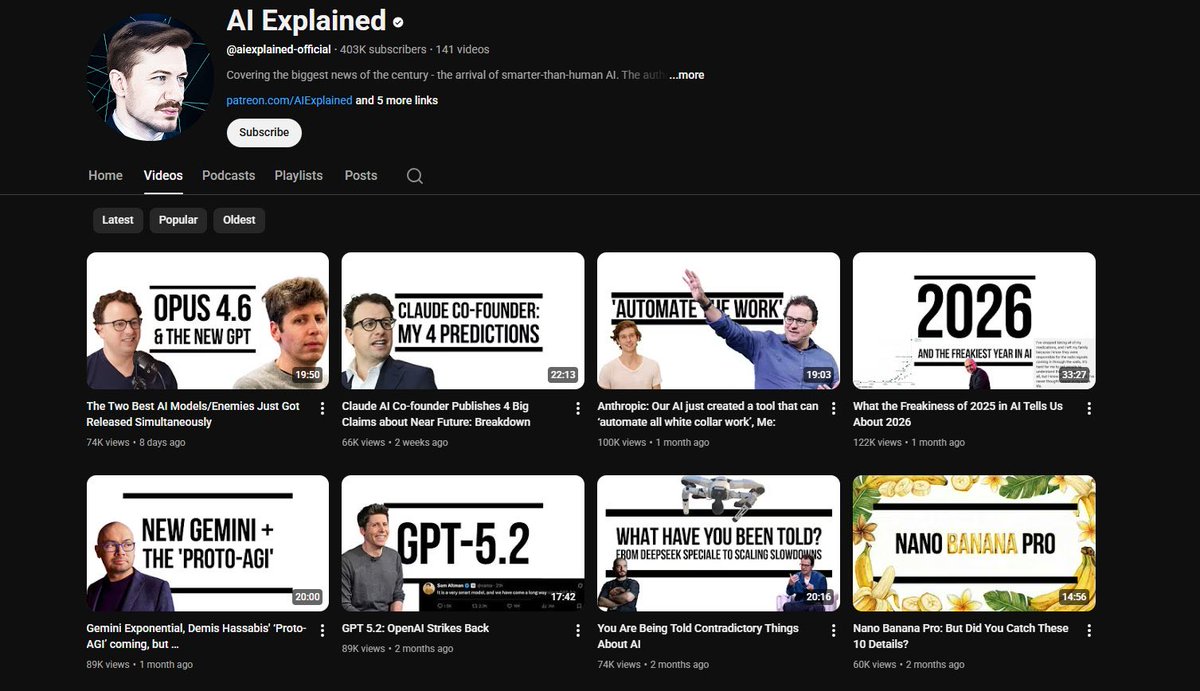
Task: Open the 'Automate the Work' thumbnail
Action: (x=718, y=320)
